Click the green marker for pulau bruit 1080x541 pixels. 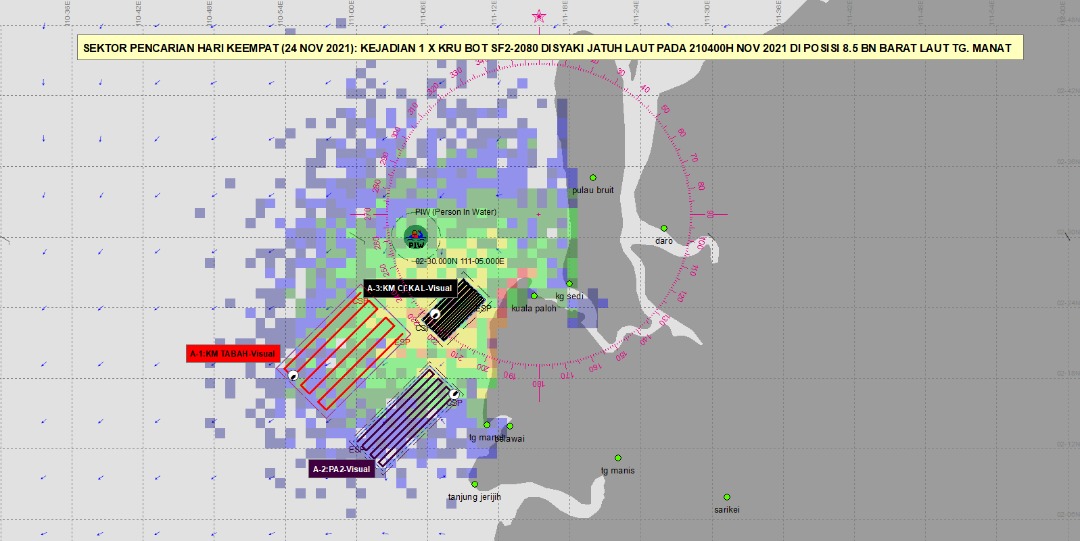pyautogui.click(x=592, y=177)
